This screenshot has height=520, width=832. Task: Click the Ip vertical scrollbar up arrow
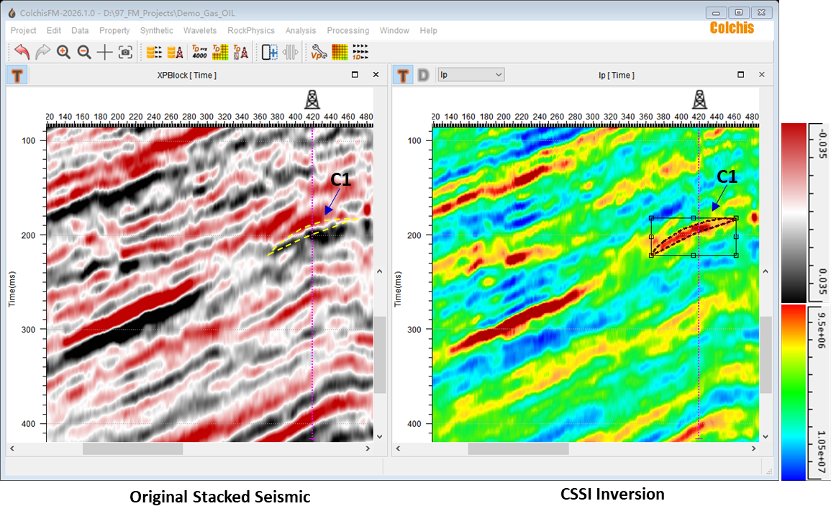[x=765, y=271]
